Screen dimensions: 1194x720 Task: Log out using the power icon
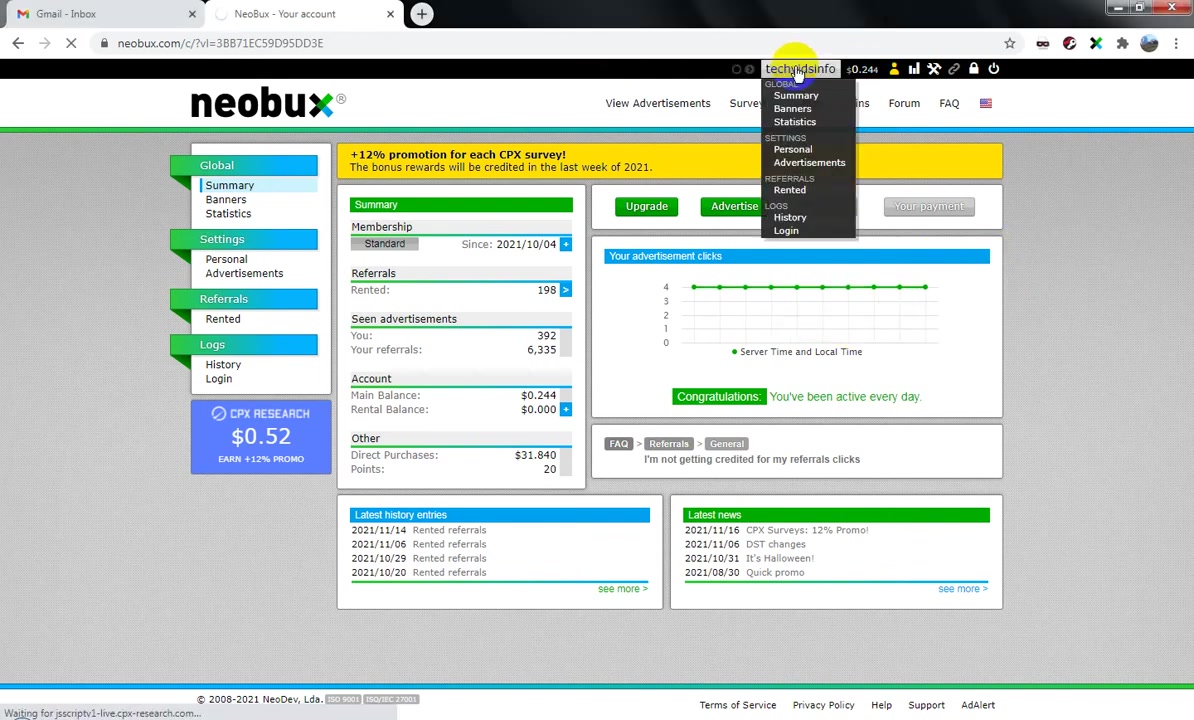coord(994,68)
